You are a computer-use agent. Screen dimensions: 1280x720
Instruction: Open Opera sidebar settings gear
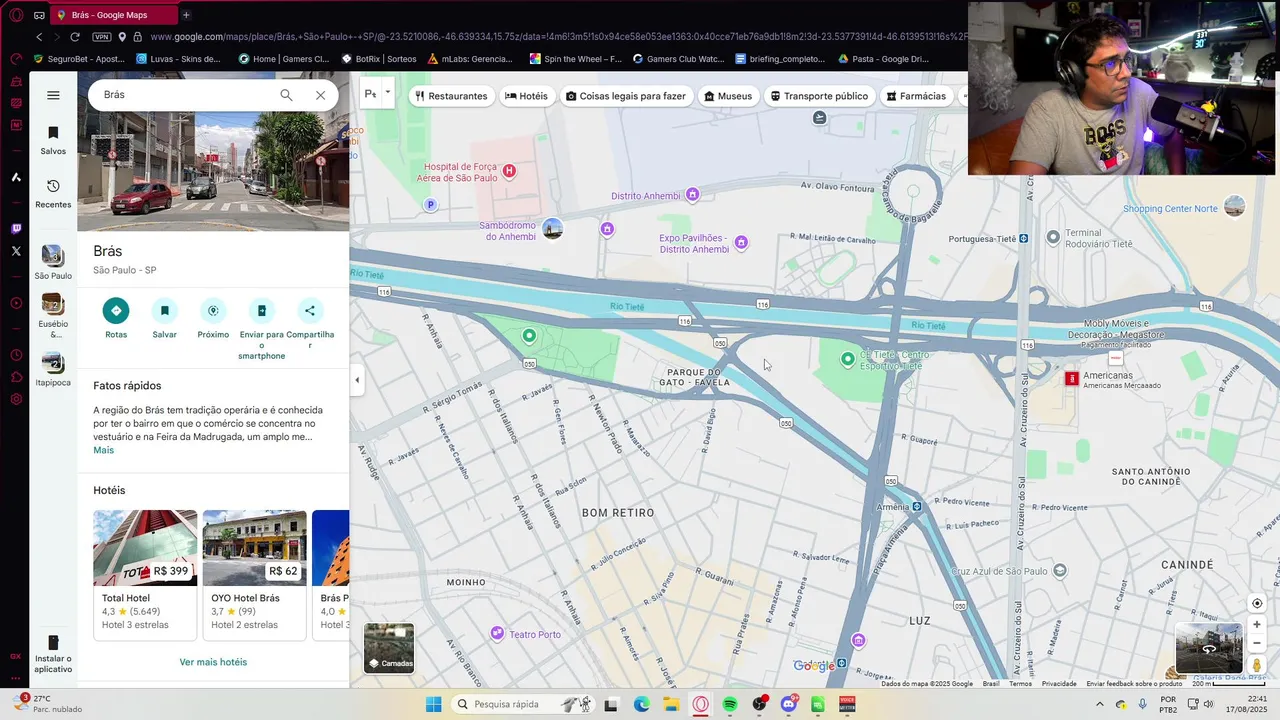(16, 399)
